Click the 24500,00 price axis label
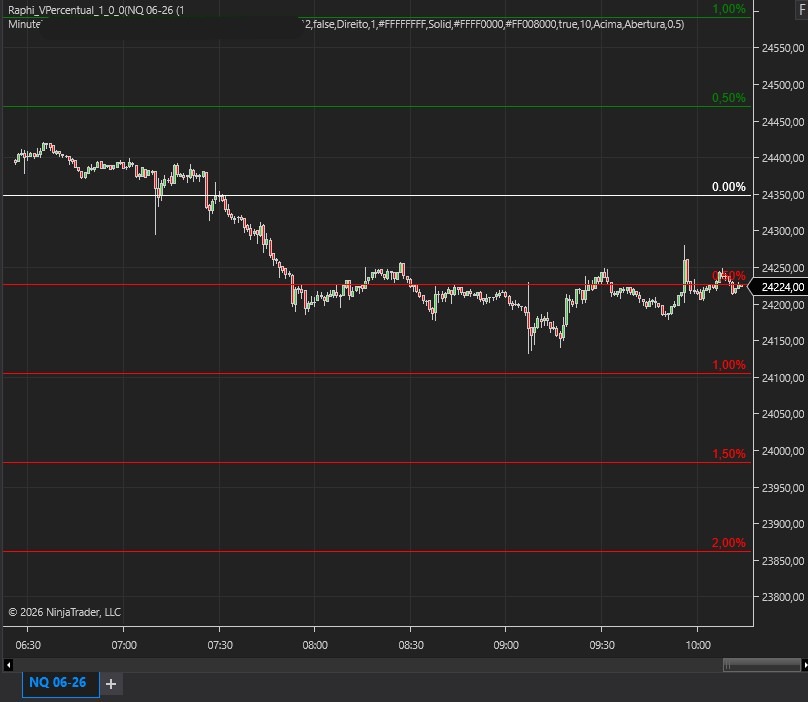Image resolution: width=808 pixels, height=702 pixels. [783, 85]
